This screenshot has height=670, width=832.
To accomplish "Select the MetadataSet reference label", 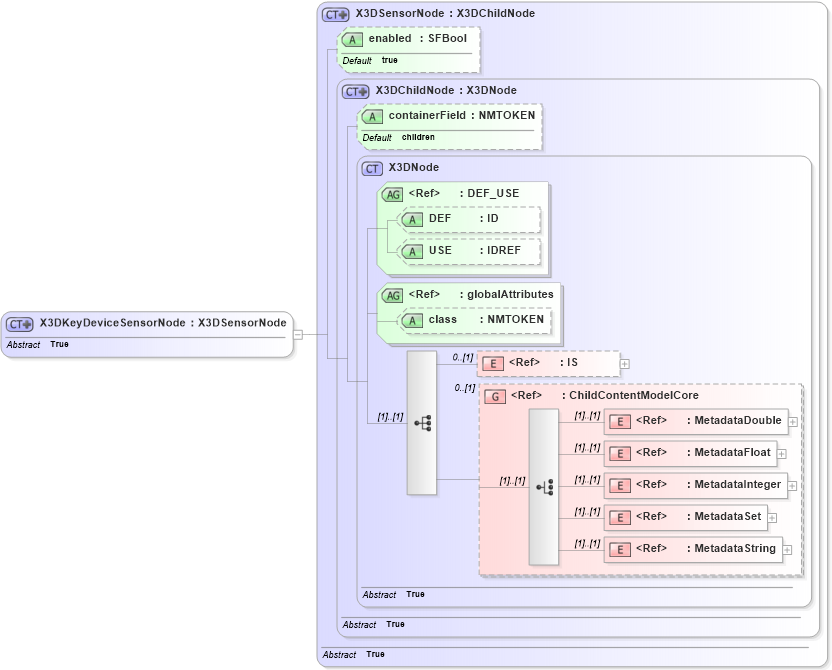I will 698,516.
